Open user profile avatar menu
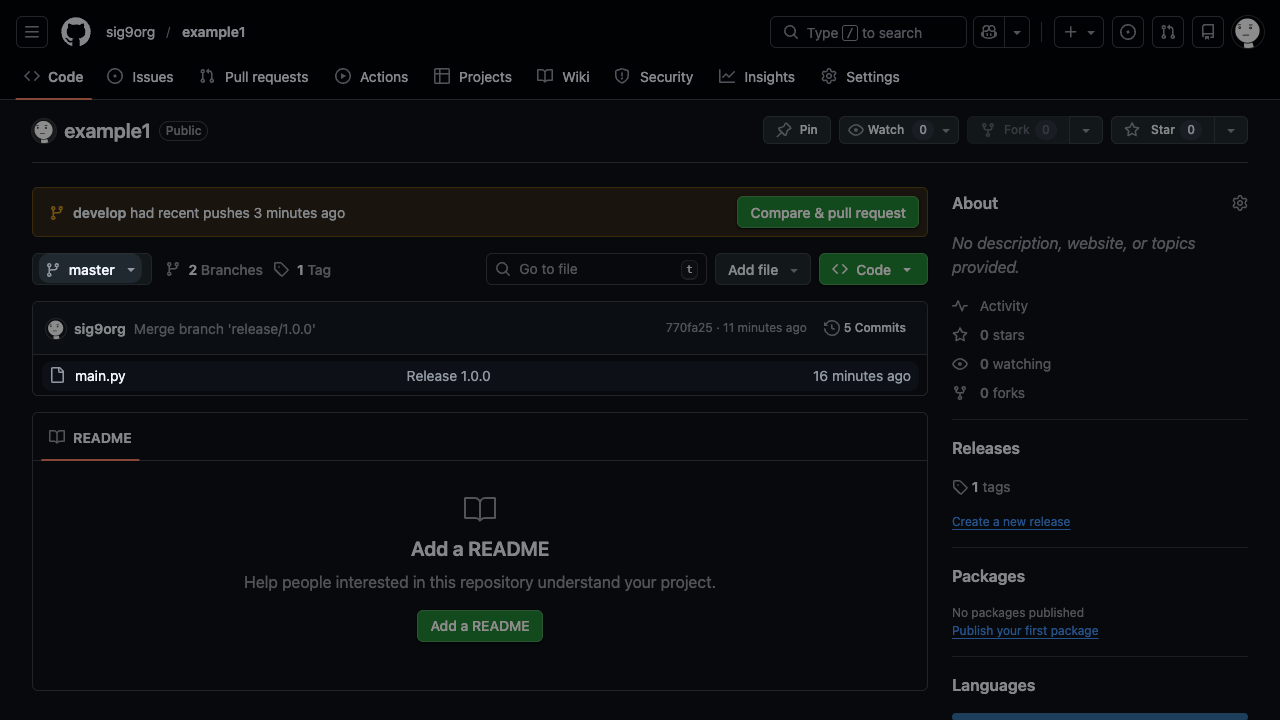Image resolution: width=1280 pixels, height=720 pixels. pos(1247,32)
